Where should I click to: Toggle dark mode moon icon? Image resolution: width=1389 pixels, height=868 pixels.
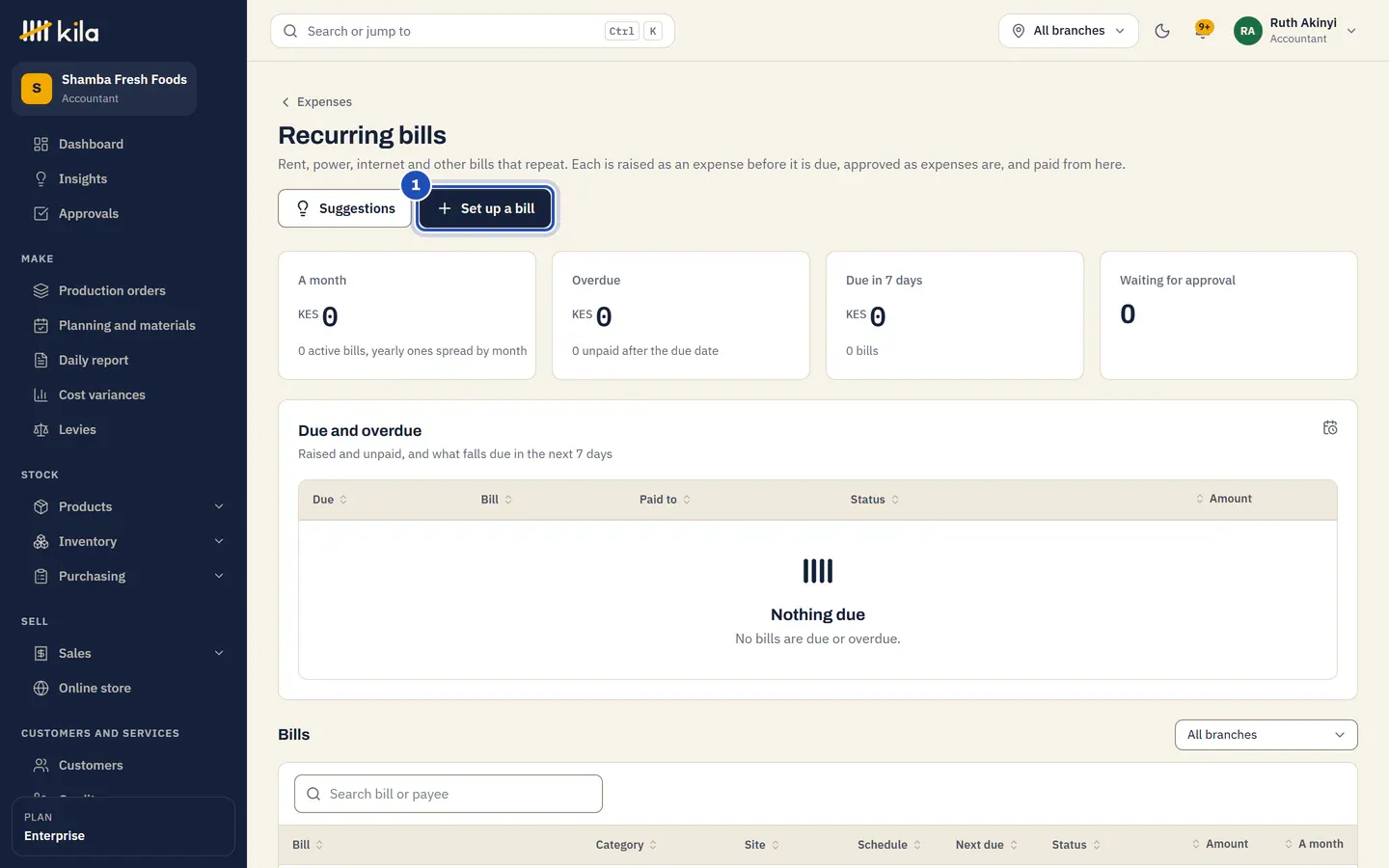coord(1162,31)
